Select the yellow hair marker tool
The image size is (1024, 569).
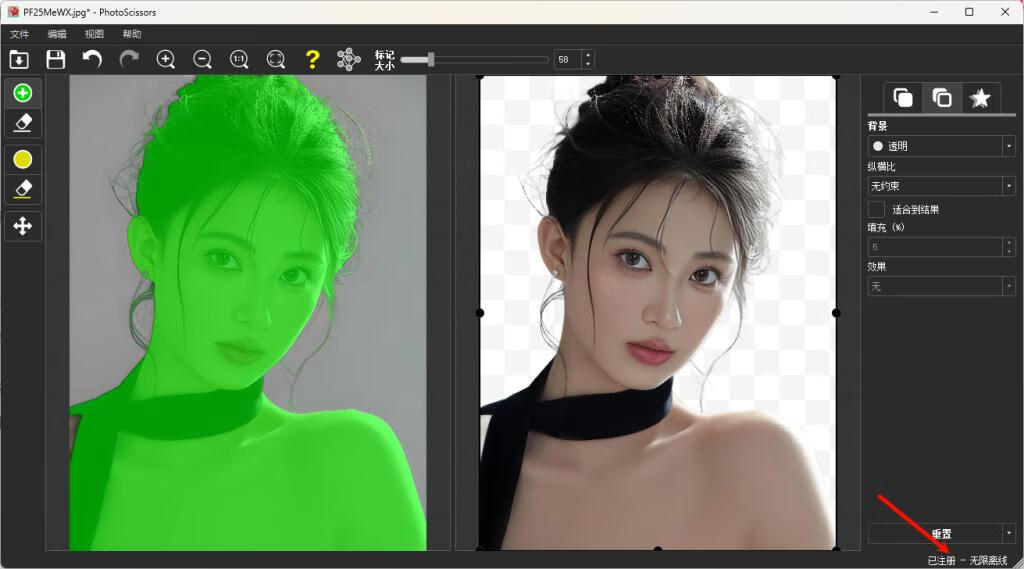point(23,159)
